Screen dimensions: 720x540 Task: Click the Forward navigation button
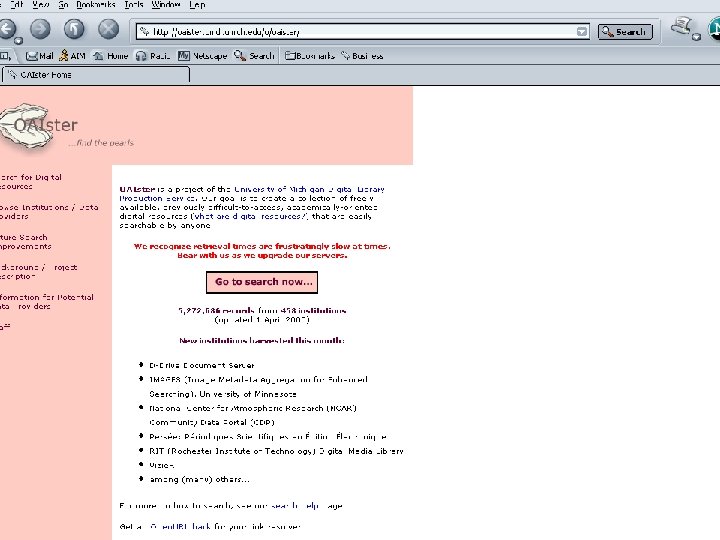tap(40, 29)
